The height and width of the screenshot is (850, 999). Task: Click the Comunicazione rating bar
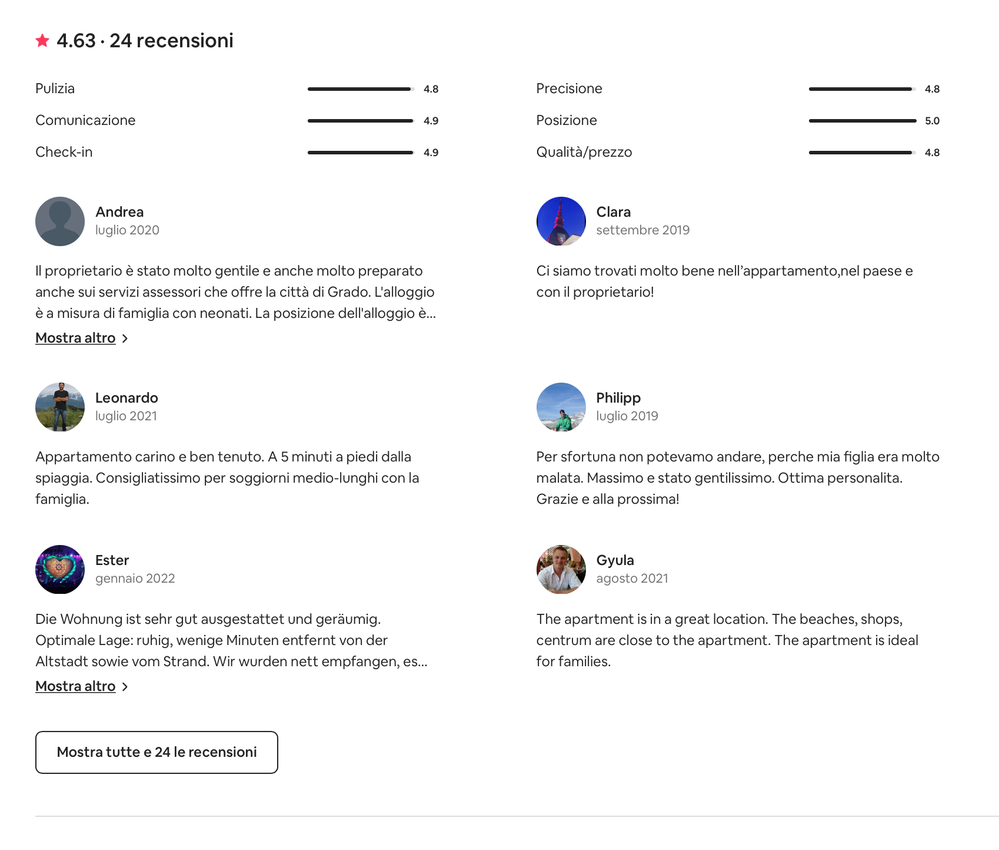click(x=360, y=121)
